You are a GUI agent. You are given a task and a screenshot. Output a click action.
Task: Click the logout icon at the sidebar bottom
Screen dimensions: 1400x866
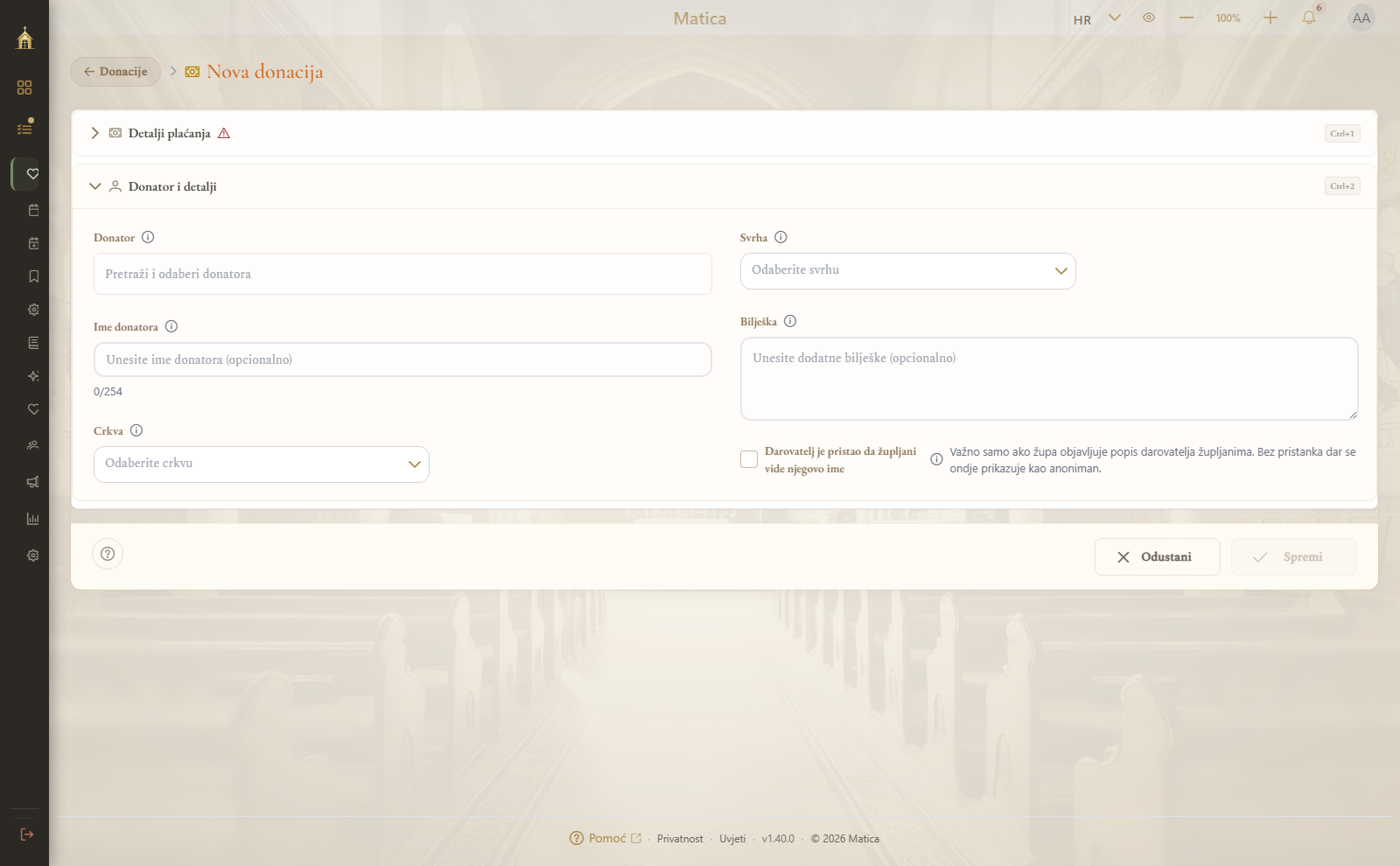[26, 835]
